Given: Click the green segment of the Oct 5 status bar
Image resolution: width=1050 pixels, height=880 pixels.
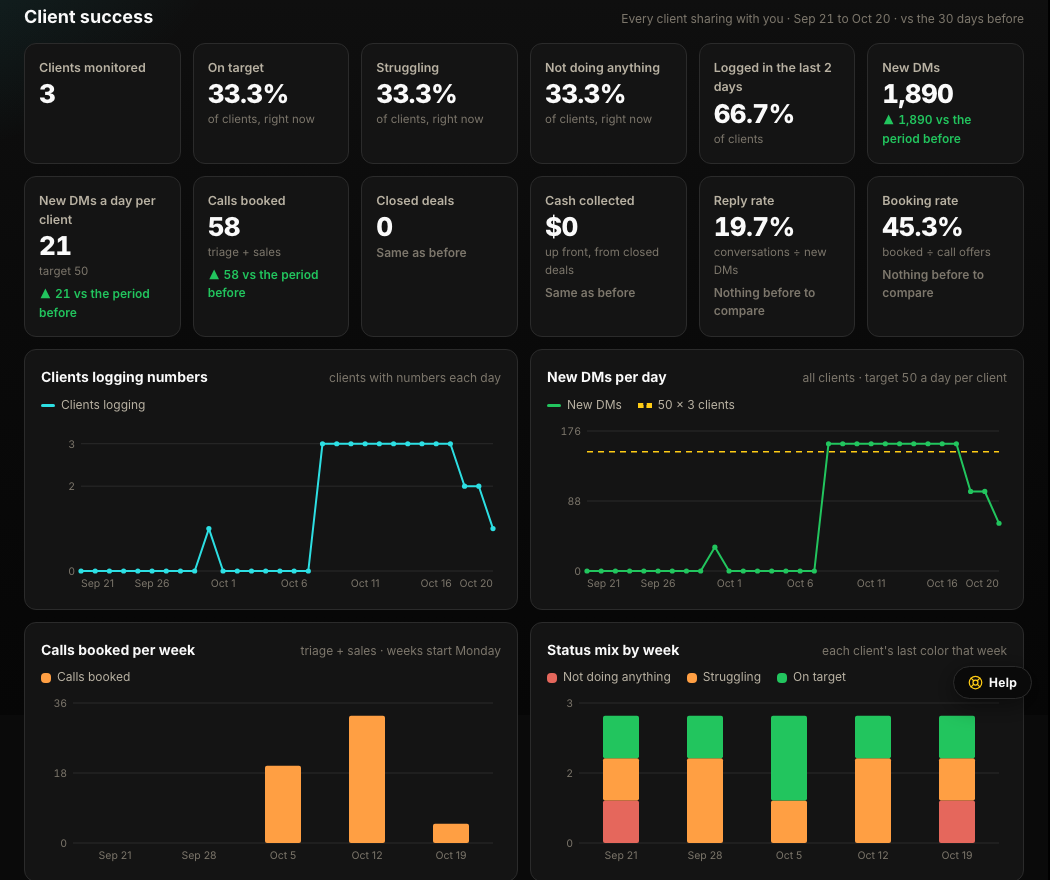Looking at the screenshot, I should pos(789,758).
